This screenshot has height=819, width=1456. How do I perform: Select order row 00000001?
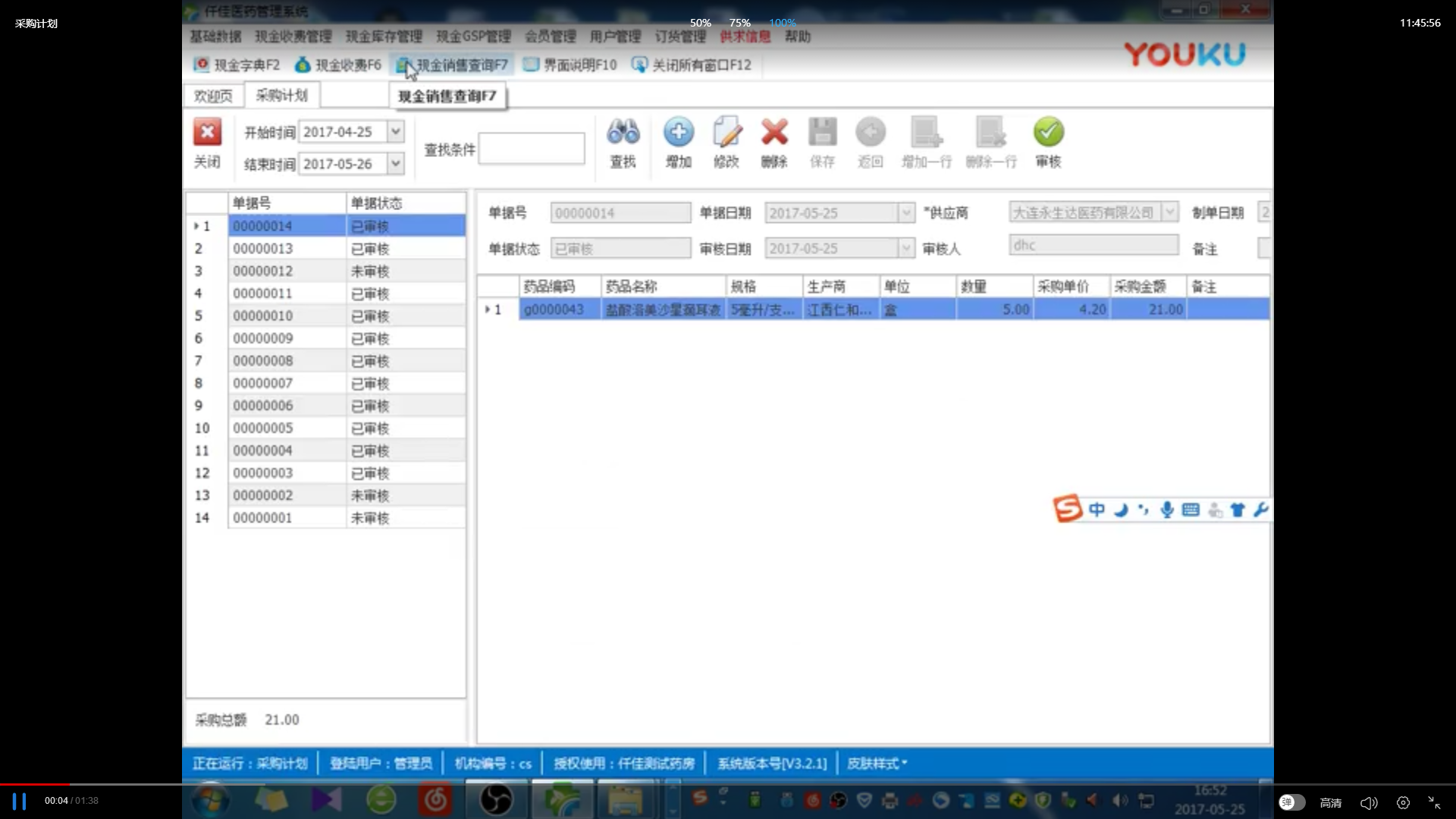pyautogui.click(x=325, y=518)
